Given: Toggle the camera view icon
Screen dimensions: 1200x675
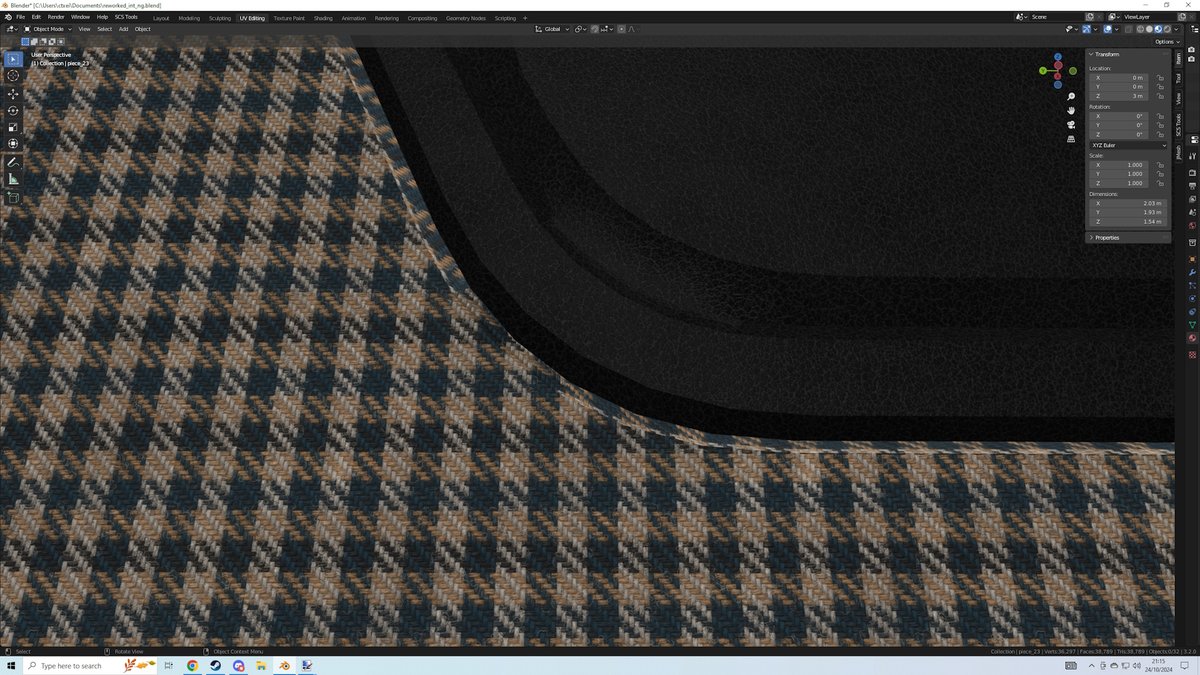Looking at the screenshot, I should point(1071,125).
